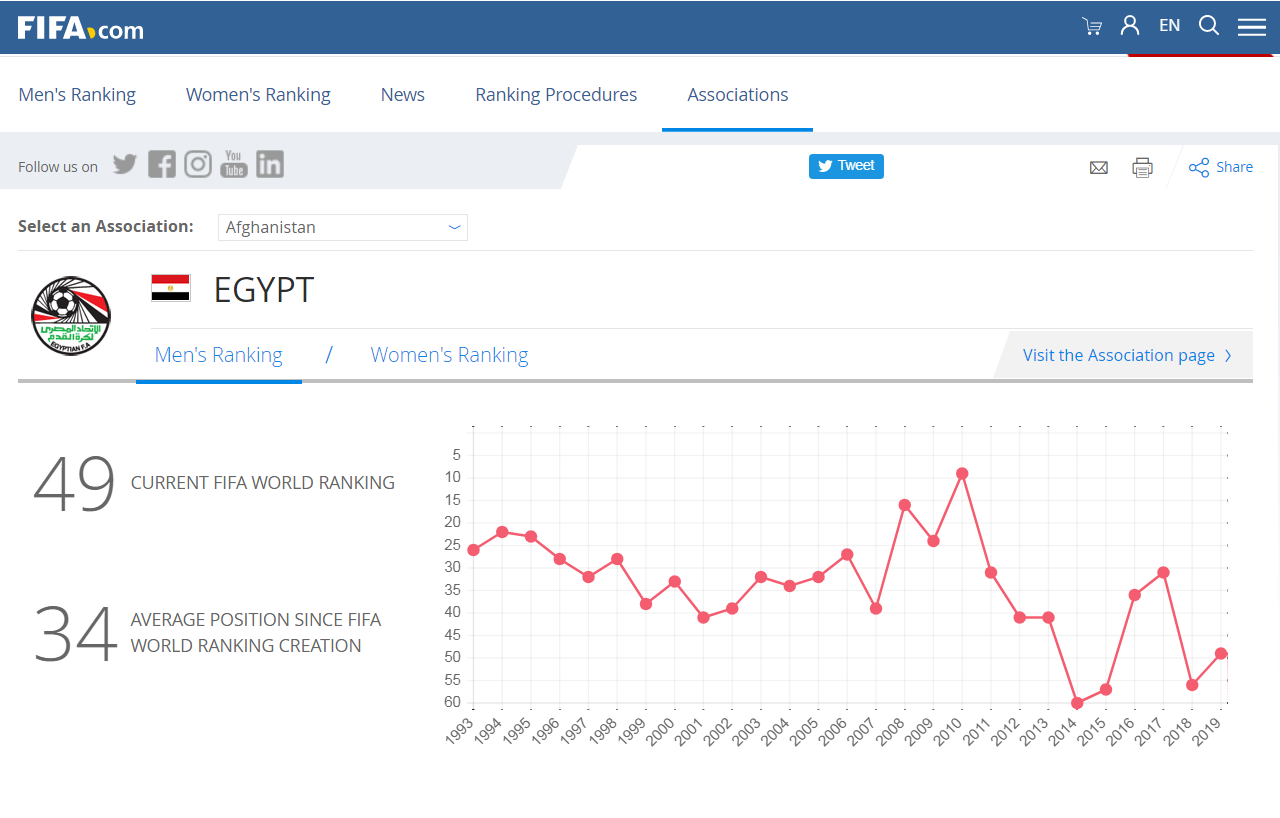Open Ranking Procedures page

(x=556, y=94)
